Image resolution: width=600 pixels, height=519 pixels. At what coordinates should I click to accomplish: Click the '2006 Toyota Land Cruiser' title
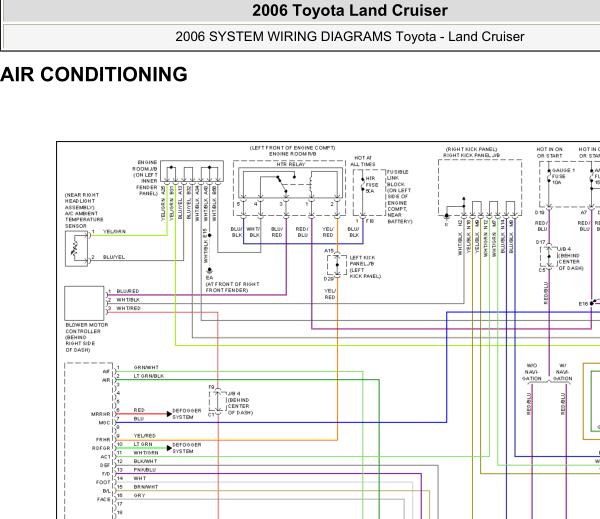350,10
